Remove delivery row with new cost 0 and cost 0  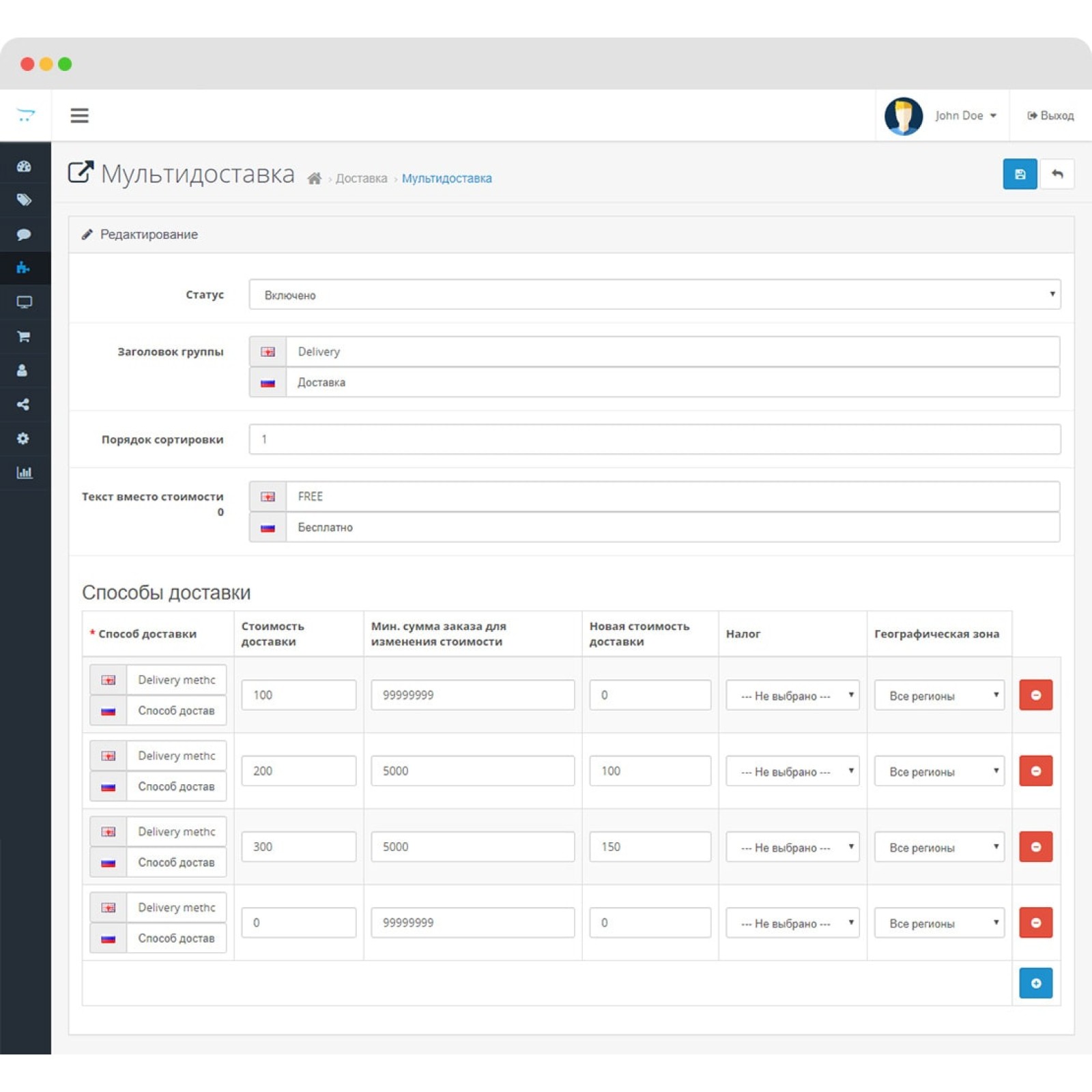(1035, 922)
